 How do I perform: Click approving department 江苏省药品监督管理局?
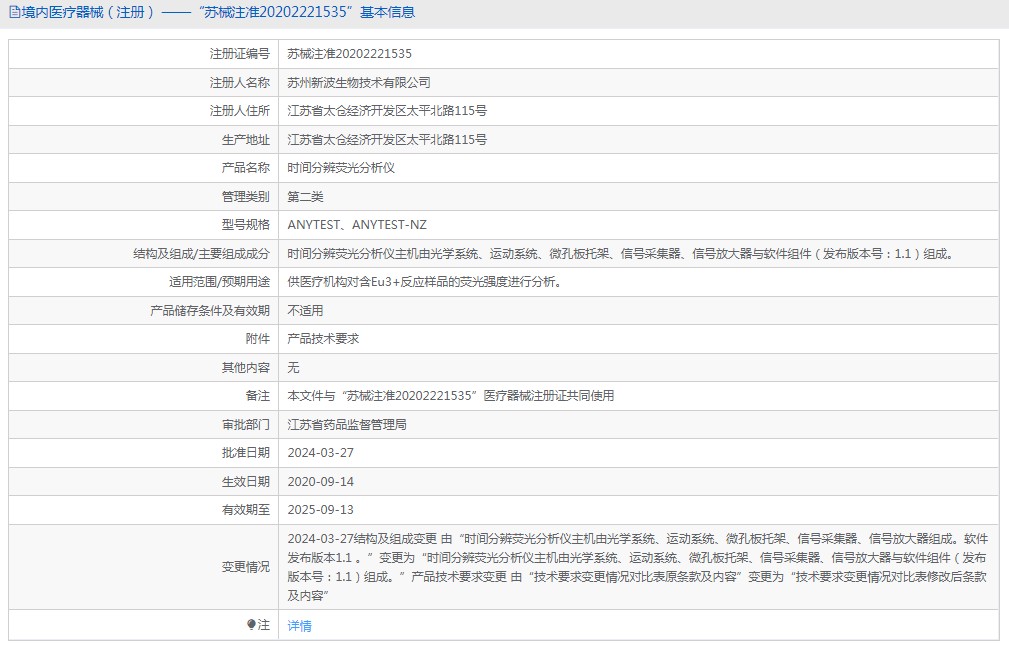tap(347, 425)
